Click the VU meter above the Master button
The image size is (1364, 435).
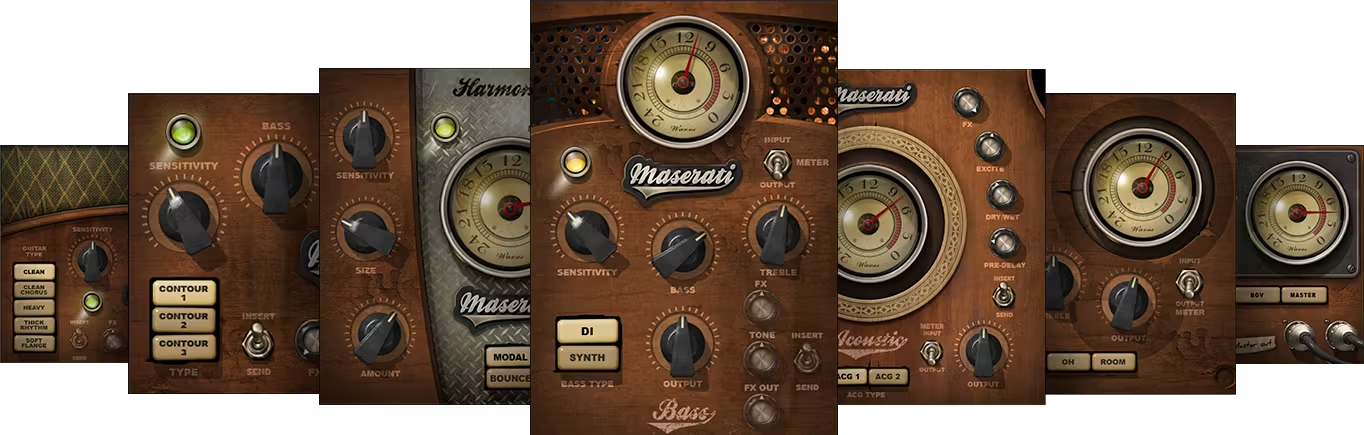1289,211
